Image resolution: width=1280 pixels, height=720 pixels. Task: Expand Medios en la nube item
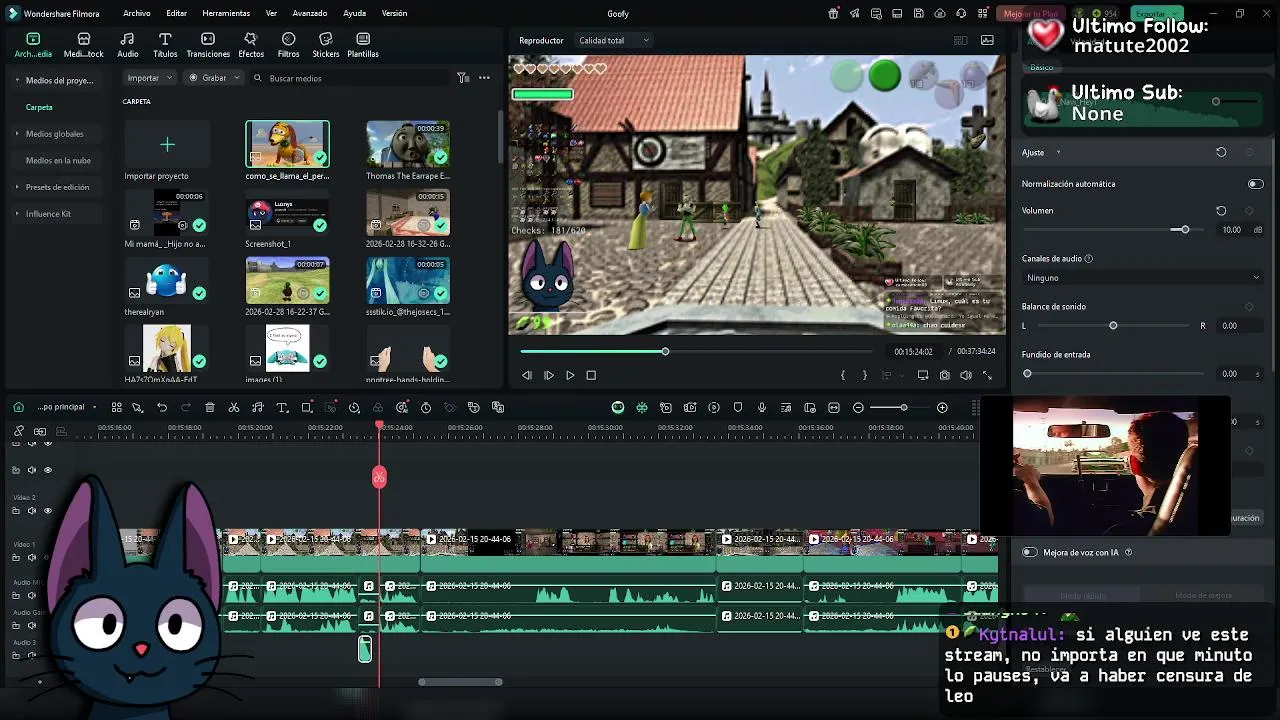point(57,160)
